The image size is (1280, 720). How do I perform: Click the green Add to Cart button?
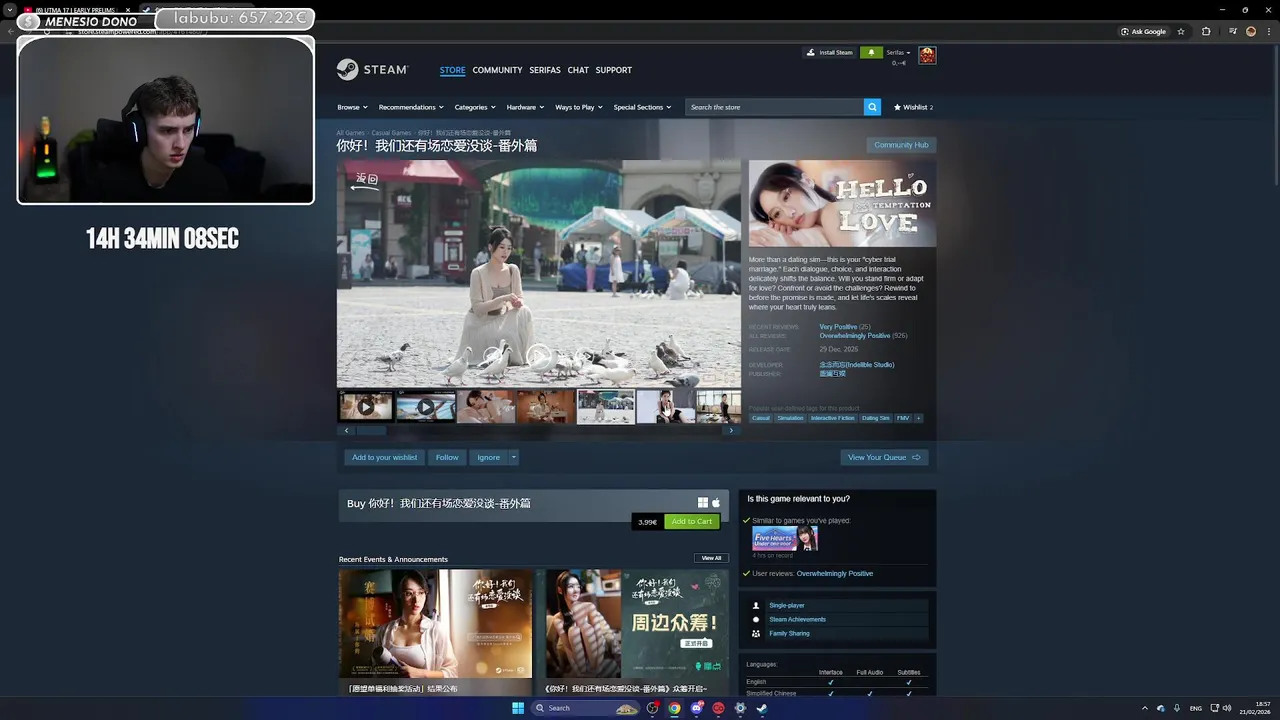click(x=691, y=521)
